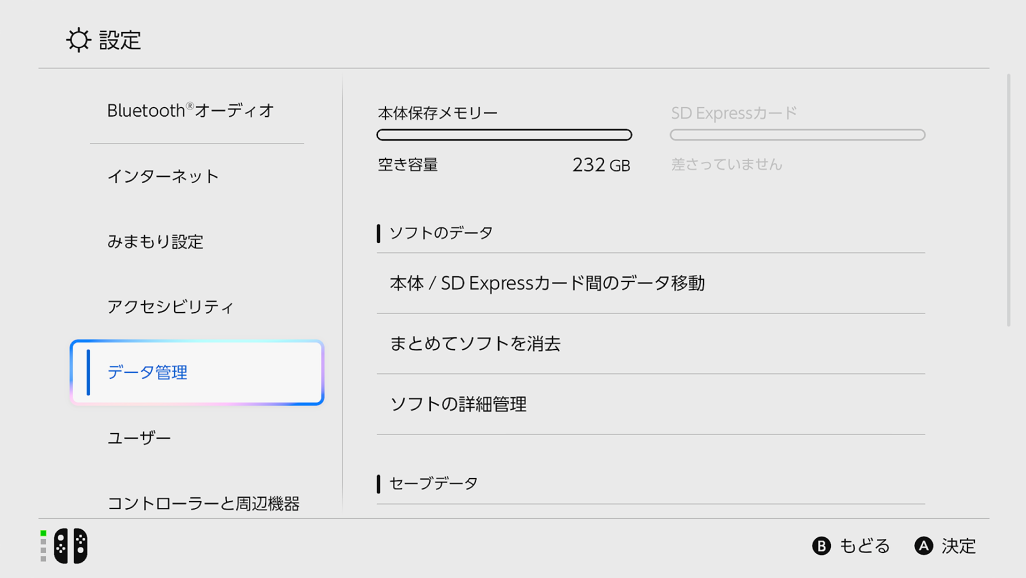1026x578 pixels.
Task: Click the 決定 confirm label
Action: [959, 546]
